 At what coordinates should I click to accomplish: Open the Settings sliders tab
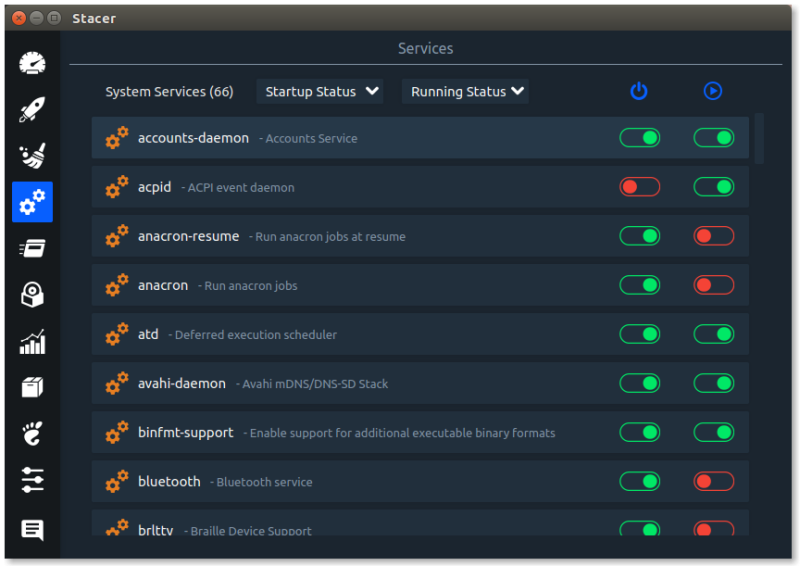(32, 481)
